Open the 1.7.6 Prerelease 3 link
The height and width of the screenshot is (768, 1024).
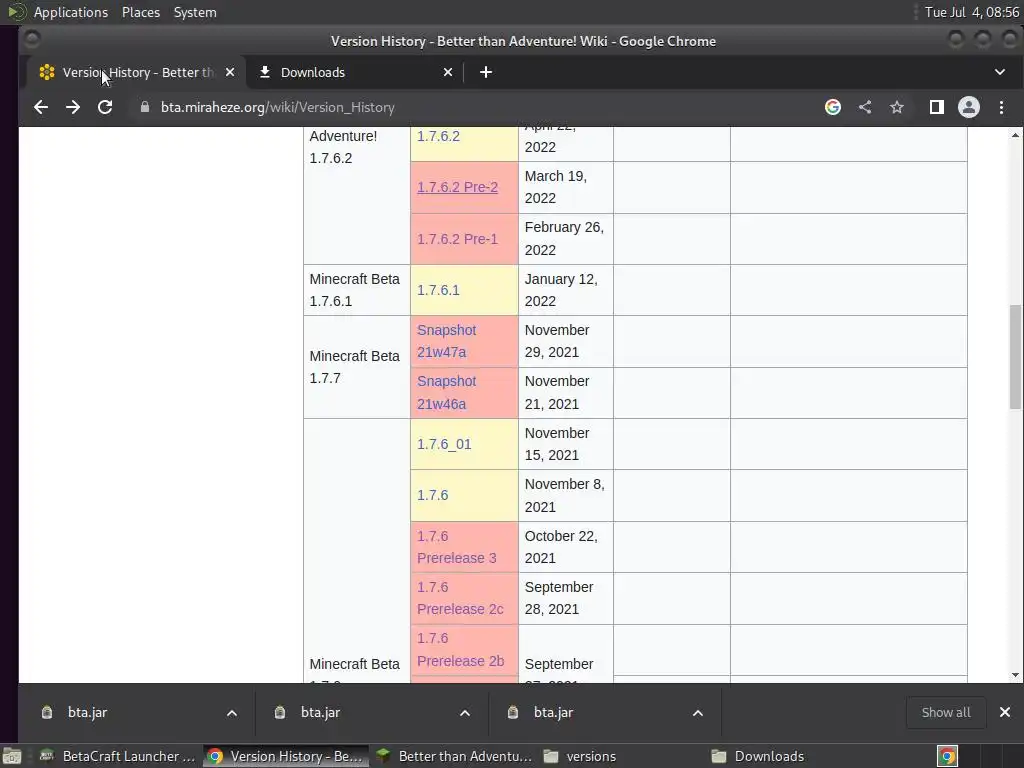tap(456, 547)
